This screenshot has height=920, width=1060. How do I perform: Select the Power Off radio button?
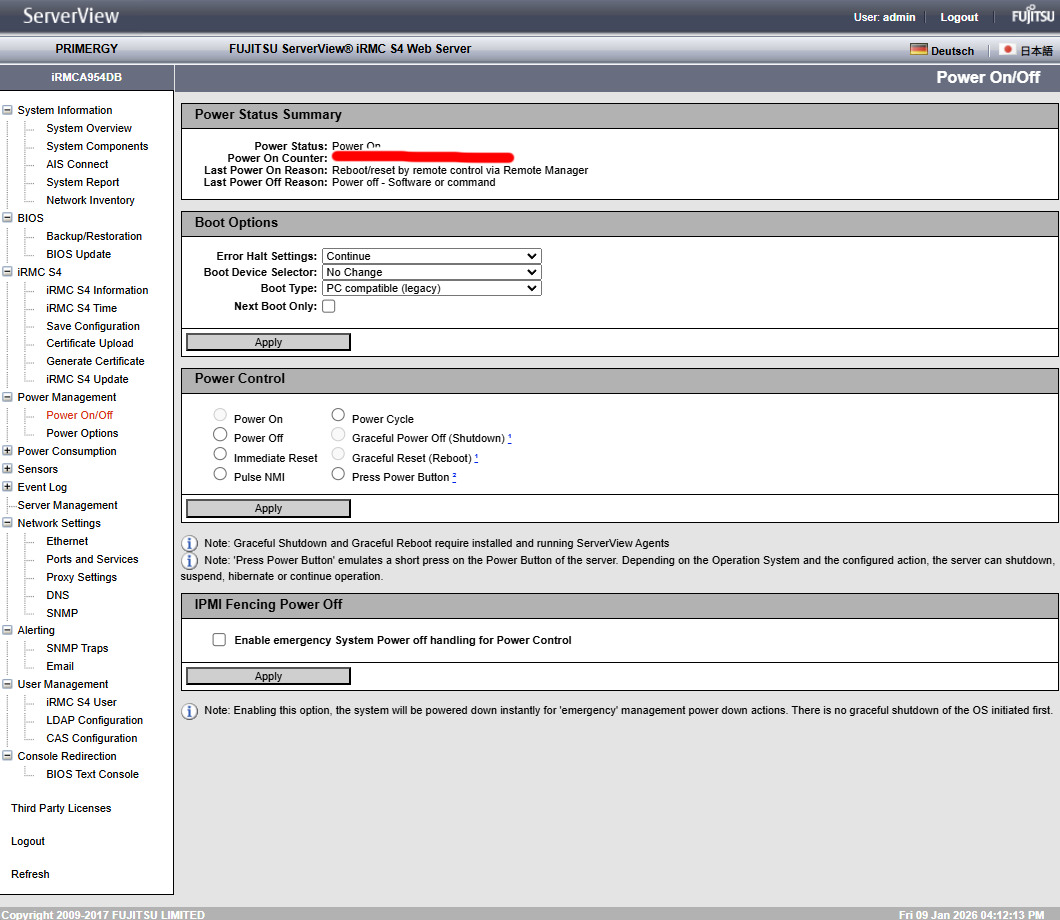pyautogui.click(x=220, y=434)
